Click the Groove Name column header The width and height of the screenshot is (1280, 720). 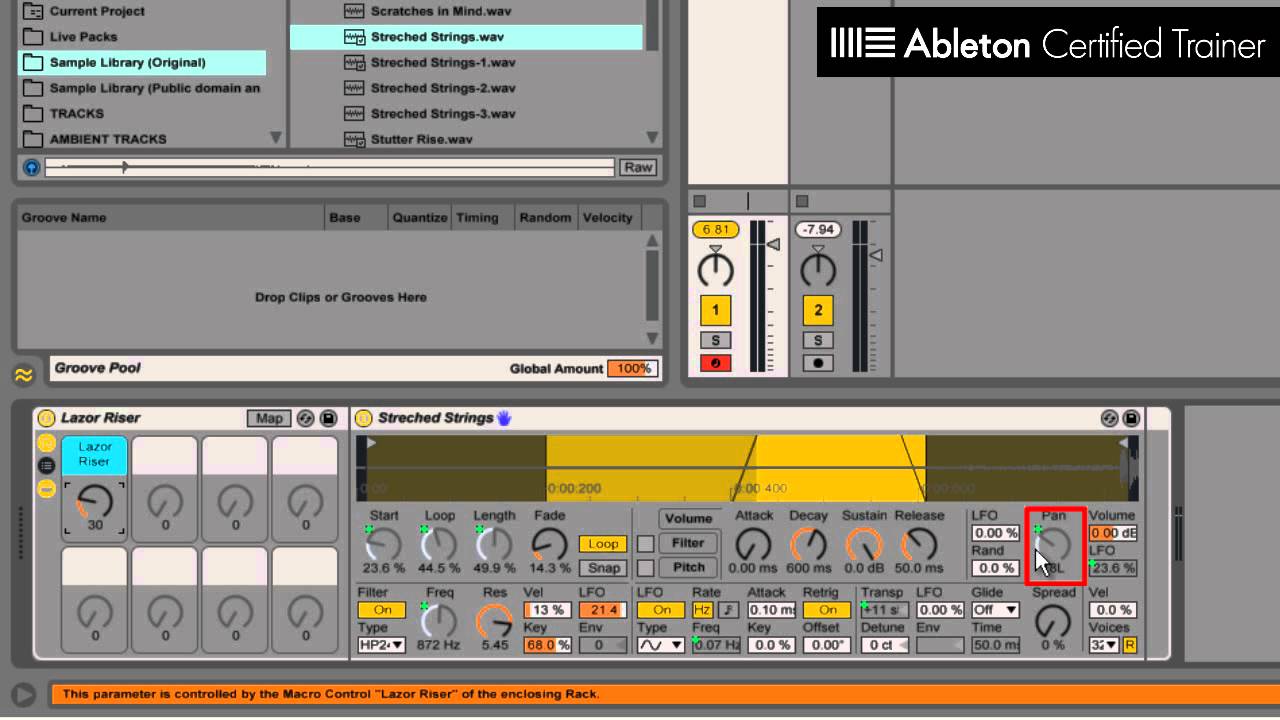[64, 217]
